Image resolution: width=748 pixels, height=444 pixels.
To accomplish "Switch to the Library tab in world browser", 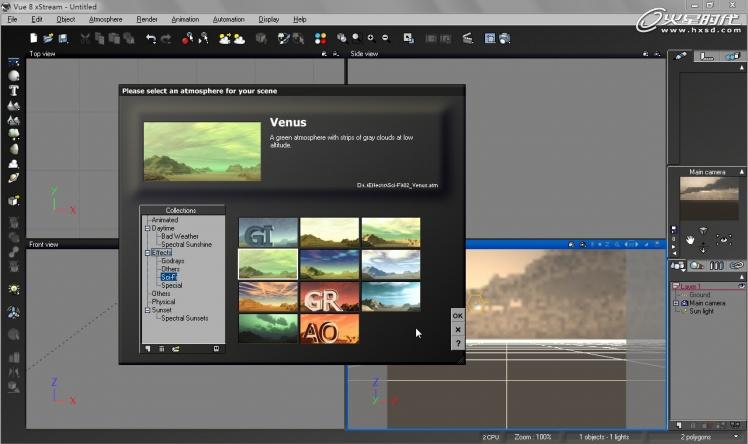I will click(717, 266).
